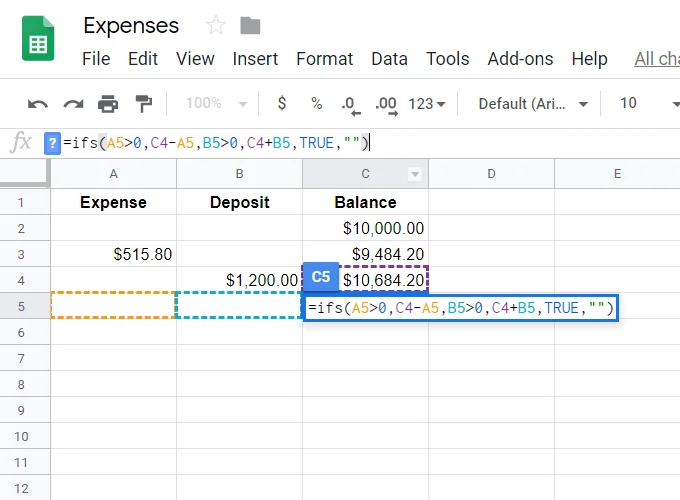Open the column C header dropdown arrow
The width and height of the screenshot is (680, 500).
[x=415, y=174]
